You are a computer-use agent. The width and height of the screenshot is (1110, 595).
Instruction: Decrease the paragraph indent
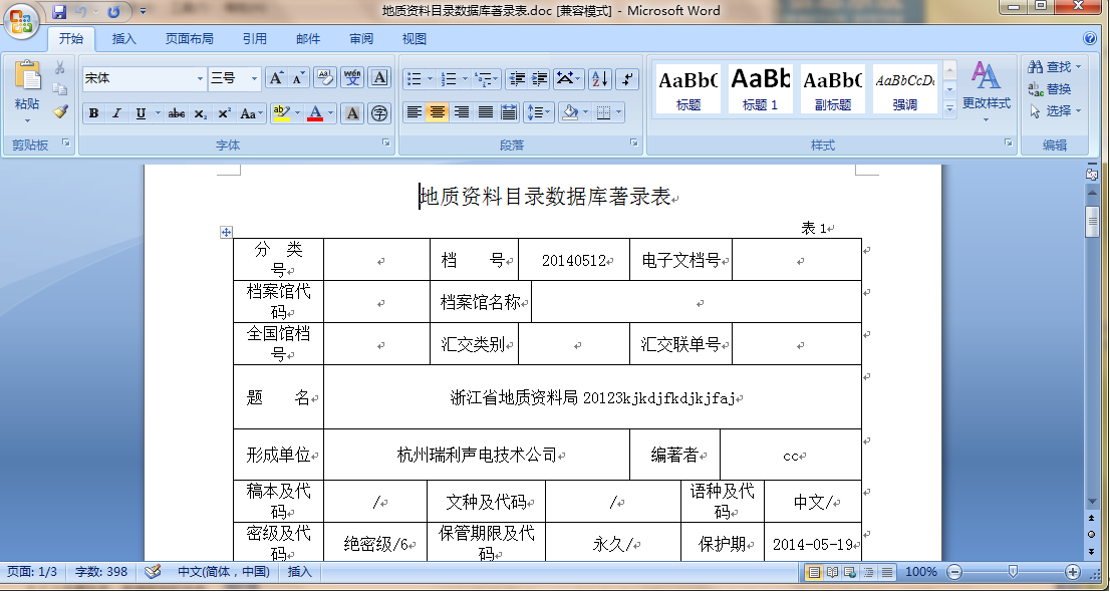click(517, 79)
